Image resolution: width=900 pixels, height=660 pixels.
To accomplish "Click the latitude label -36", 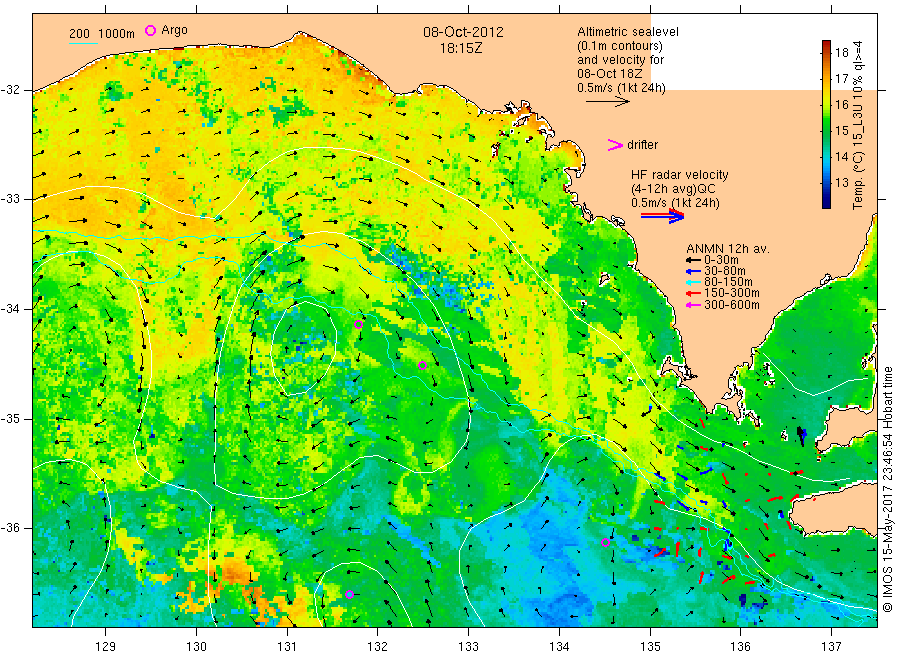I will [x=11, y=527].
